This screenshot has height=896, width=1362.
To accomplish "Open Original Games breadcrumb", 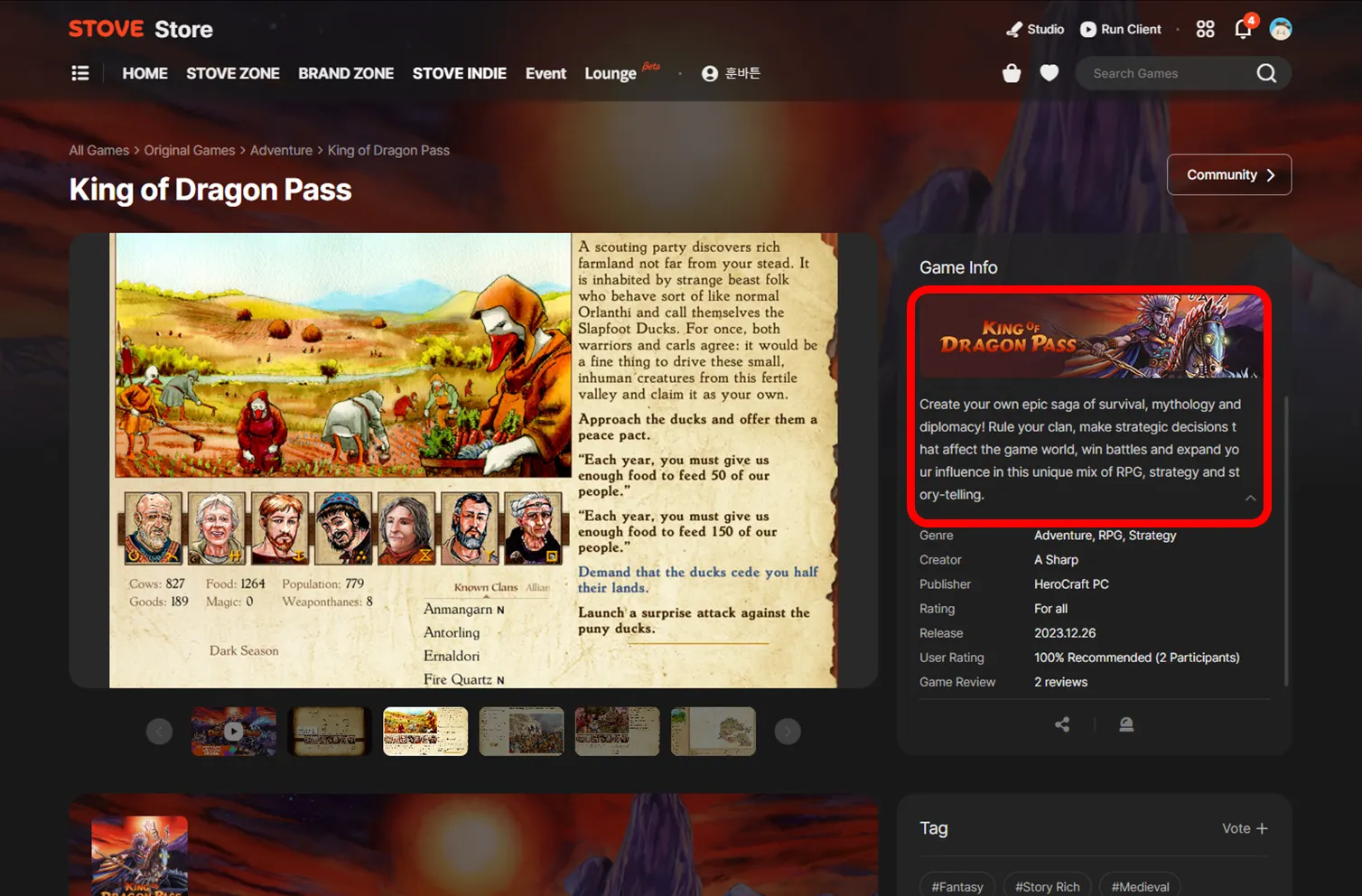I will point(190,150).
